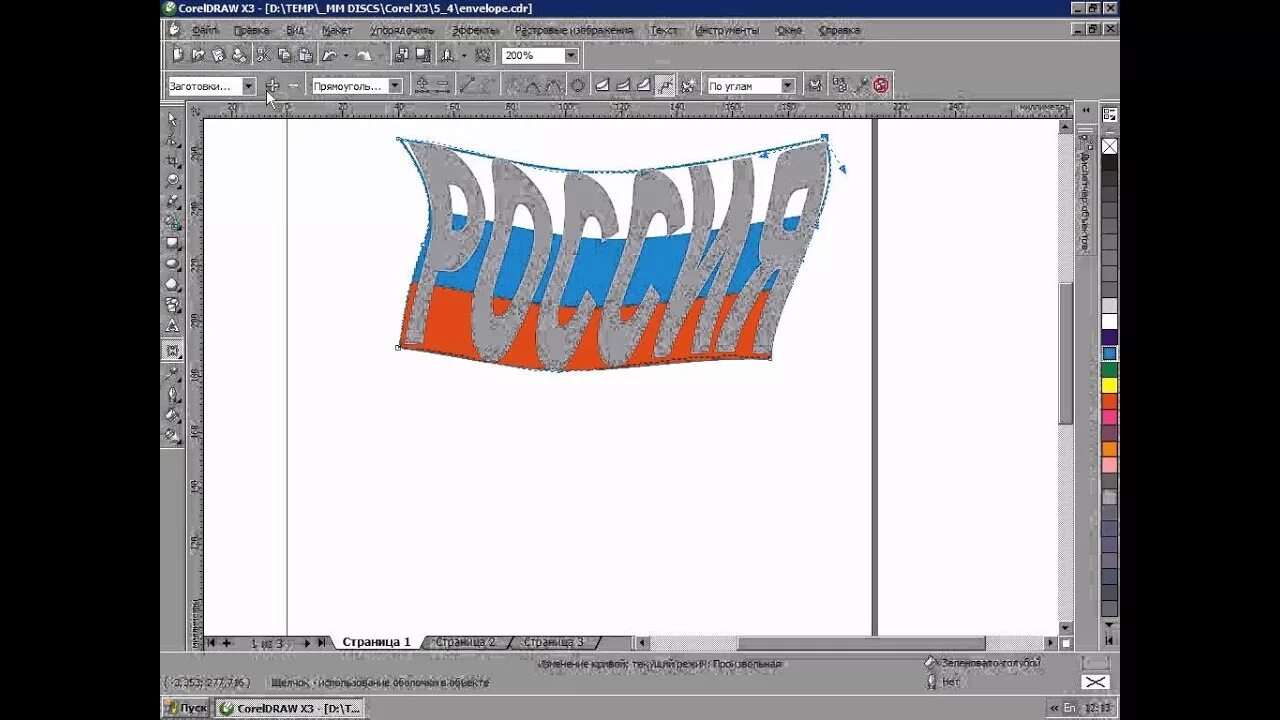
Task: Click the New document icon
Action: 178,55
